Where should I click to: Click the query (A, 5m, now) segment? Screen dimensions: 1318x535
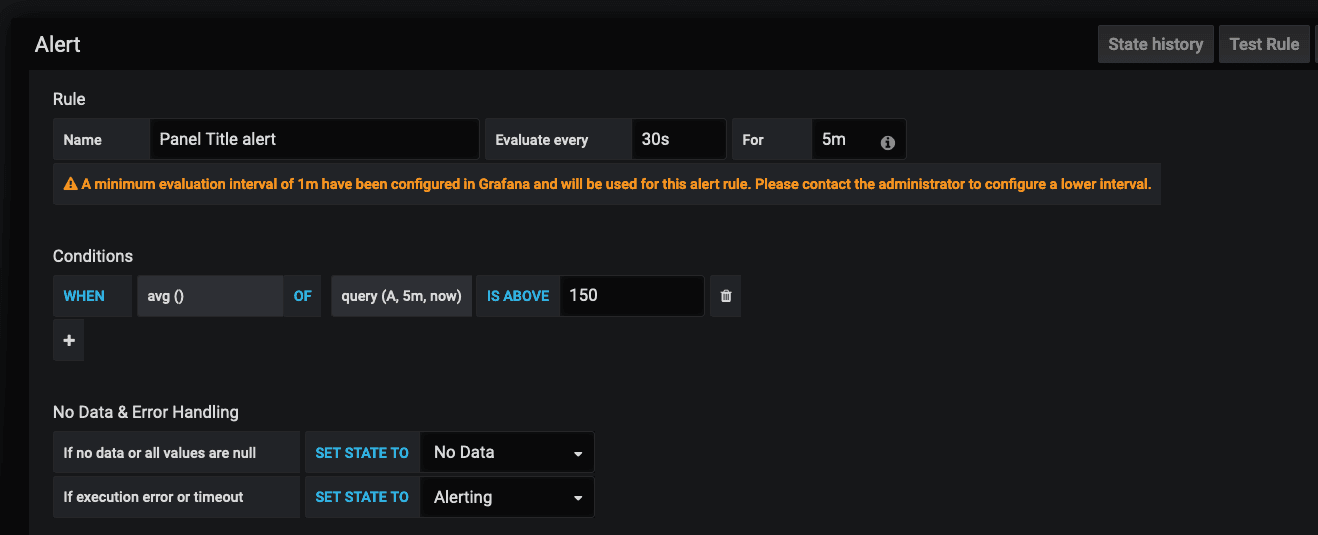[401, 296]
